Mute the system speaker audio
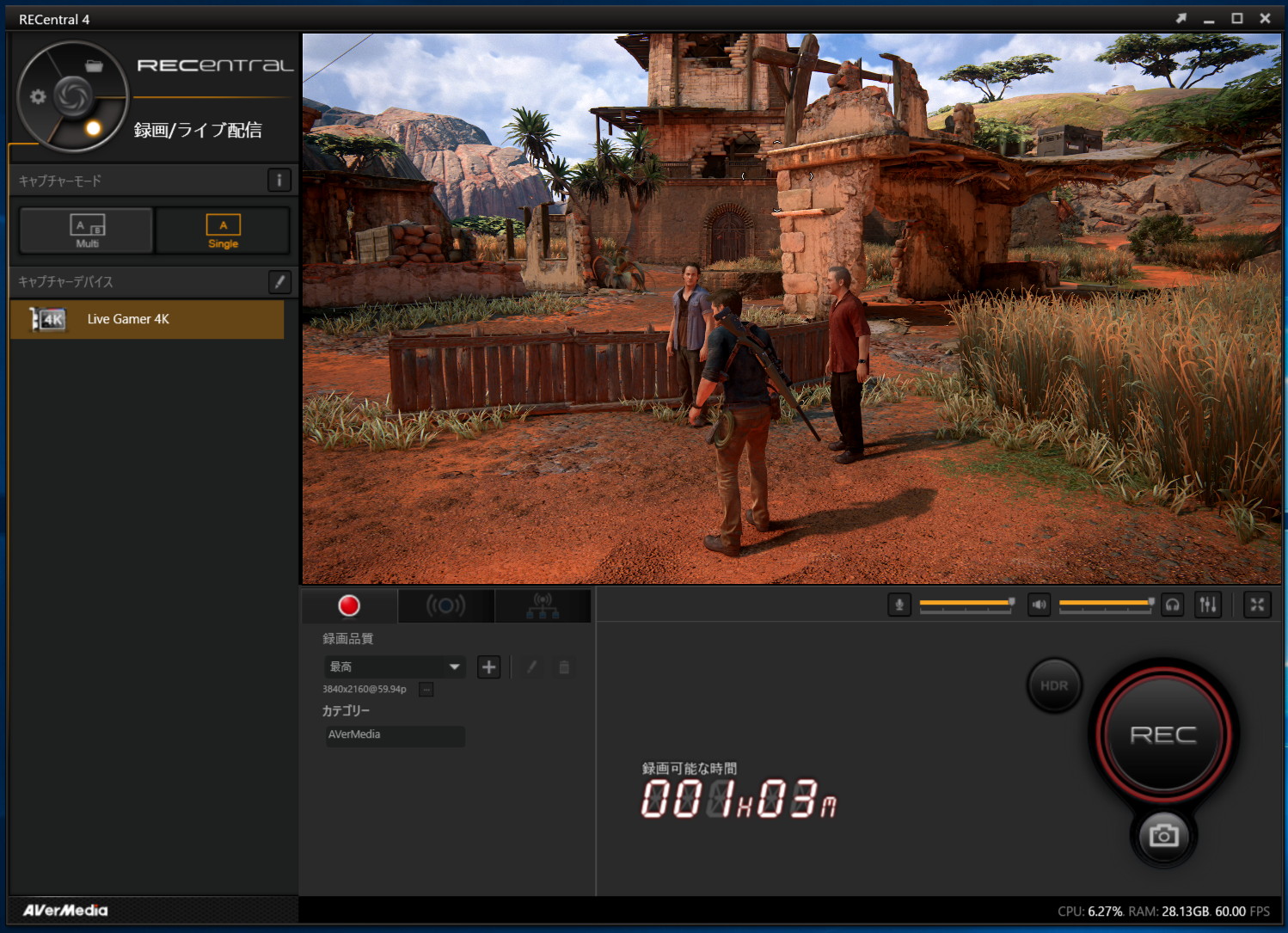This screenshot has height=933, width=1288. [1039, 605]
